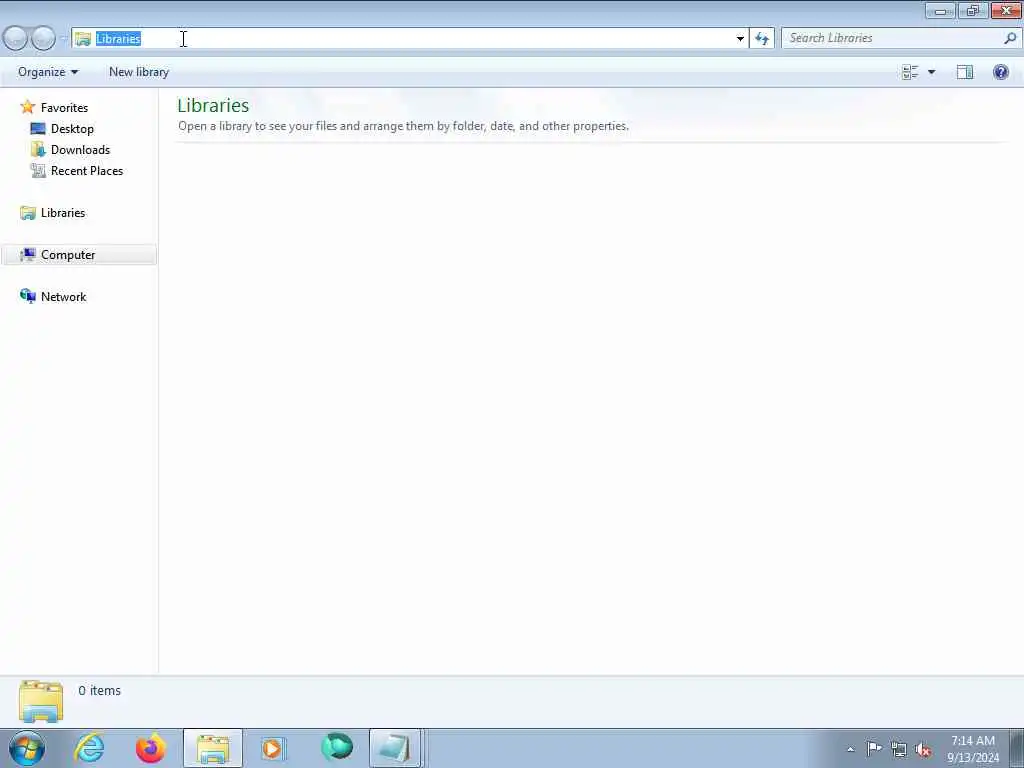This screenshot has height=768, width=1024.
Task: Open Recent Places in the sidebar
Action: coord(87,170)
